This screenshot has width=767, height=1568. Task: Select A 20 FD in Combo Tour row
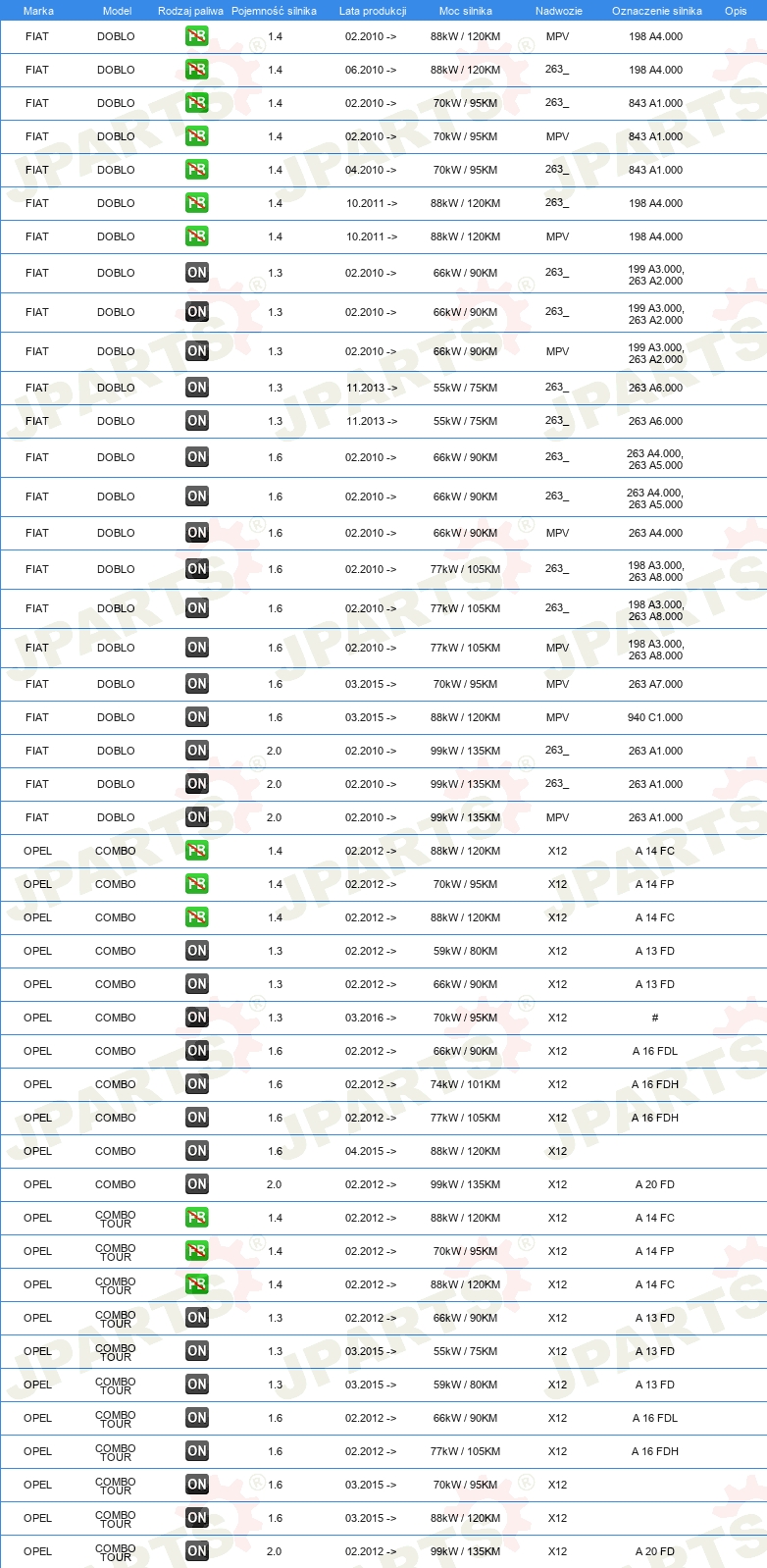click(x=655, y=1551)
